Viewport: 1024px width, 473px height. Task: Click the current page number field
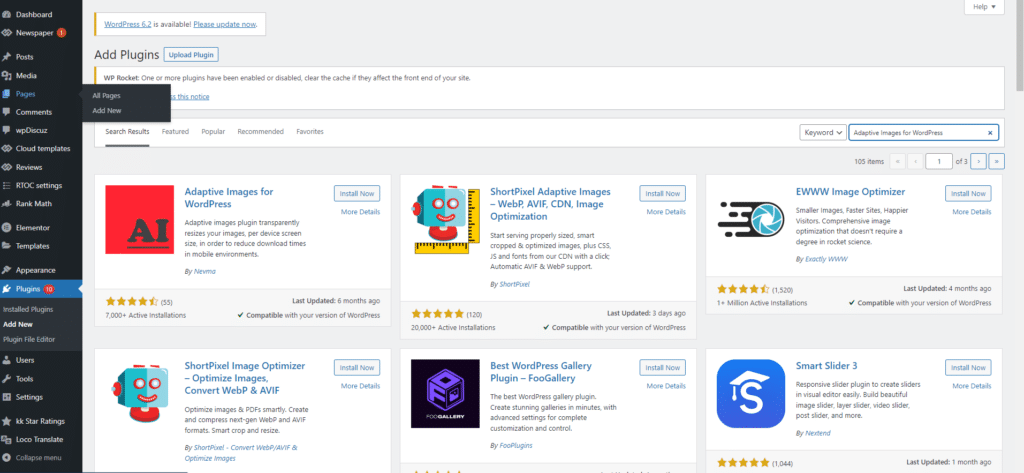[x=939, y=161]
